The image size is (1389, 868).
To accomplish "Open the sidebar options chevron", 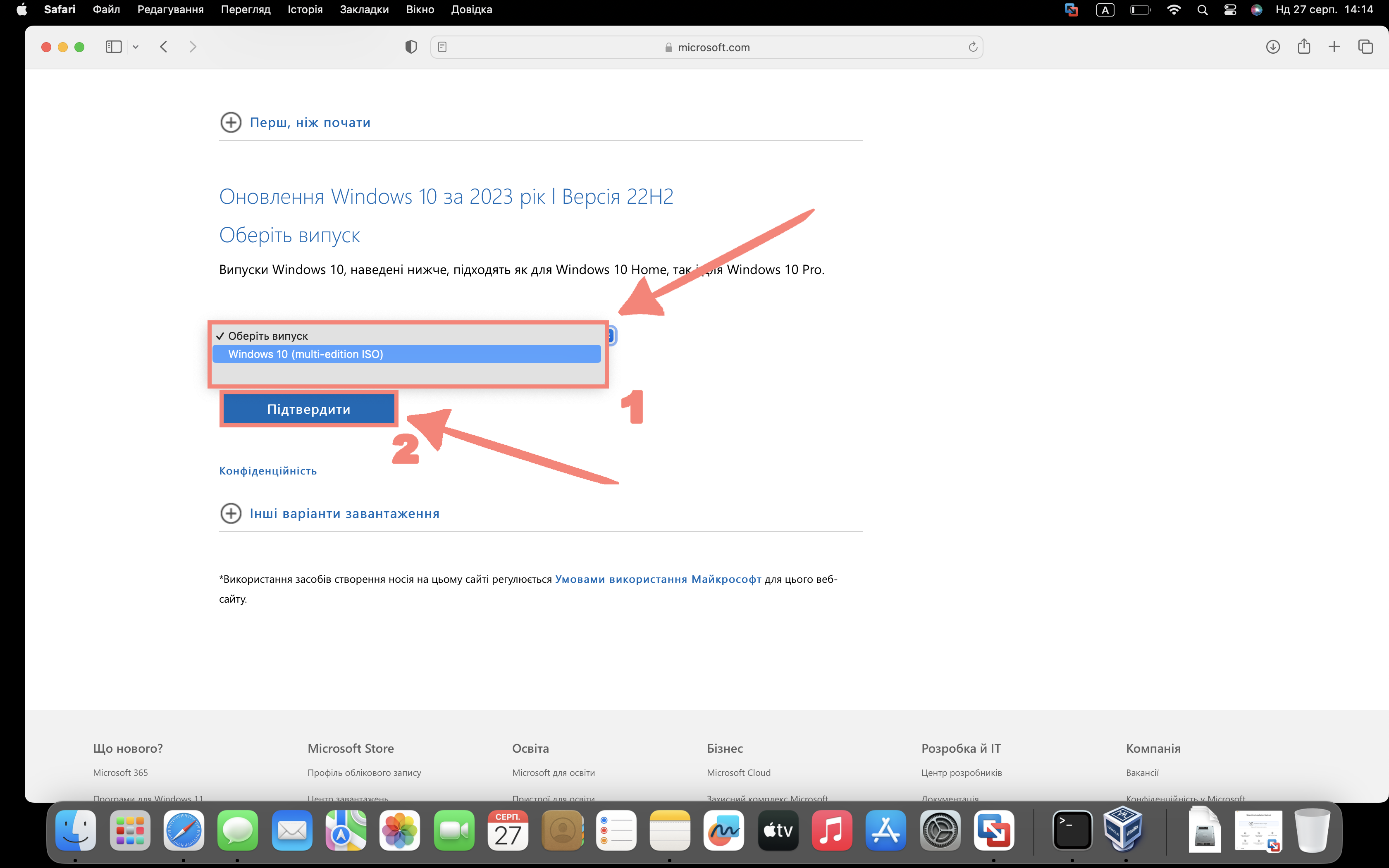I will pyautogui.click(x=136, y=47).
